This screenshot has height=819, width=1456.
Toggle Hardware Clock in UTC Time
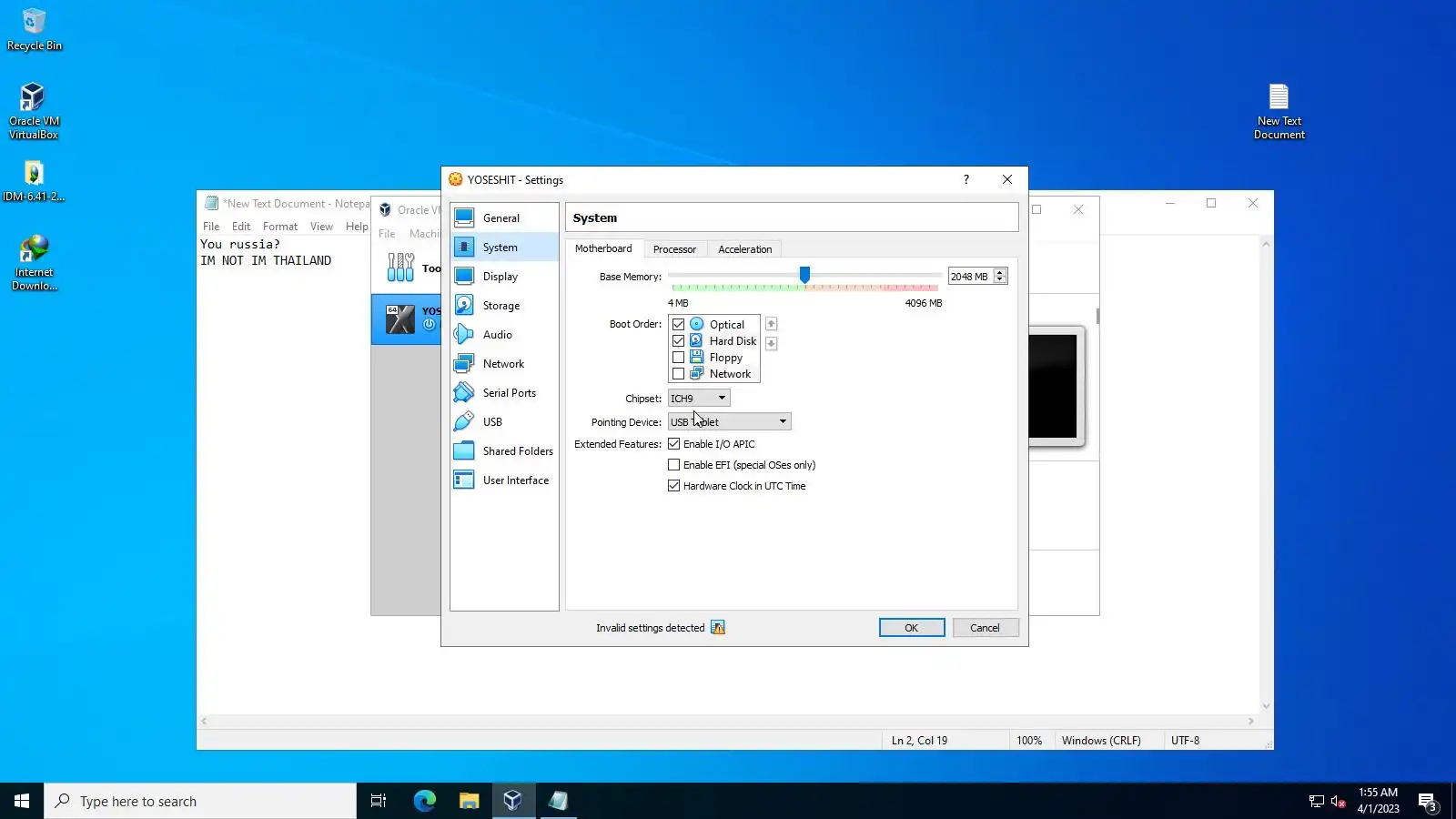tap(673, 486)
